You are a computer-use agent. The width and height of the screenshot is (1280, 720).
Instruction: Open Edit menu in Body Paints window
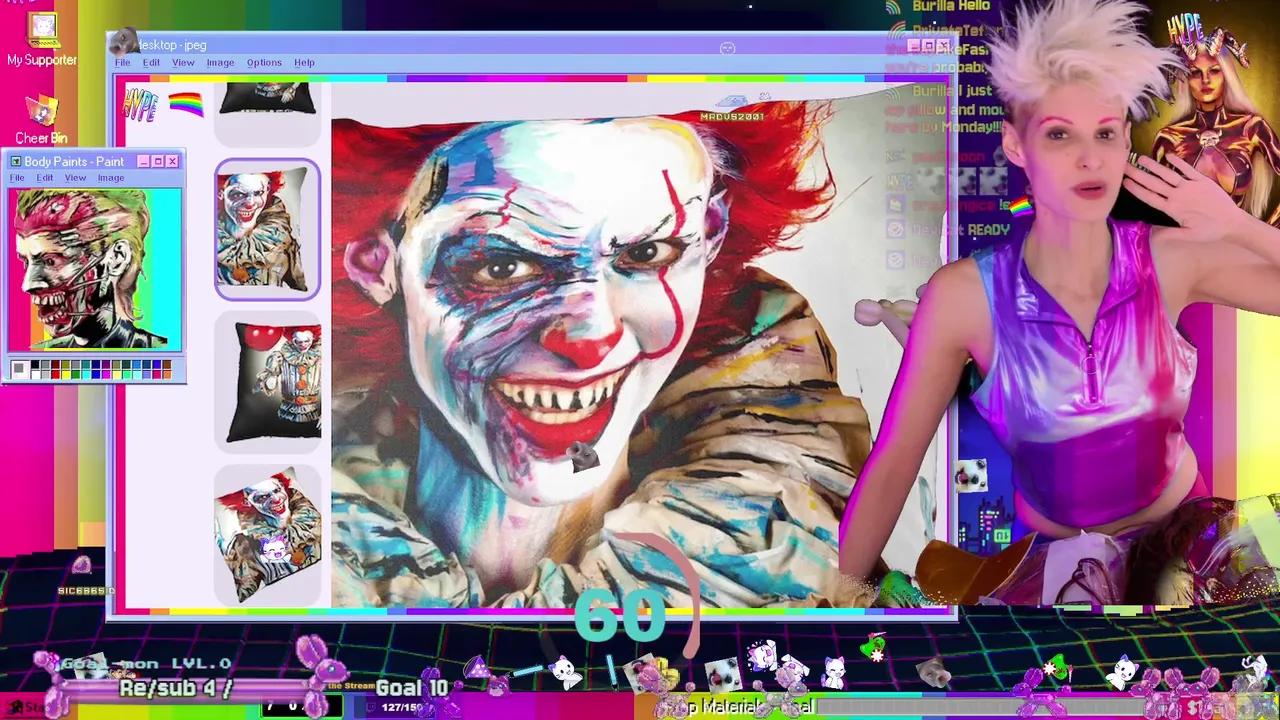pos(45,178)
